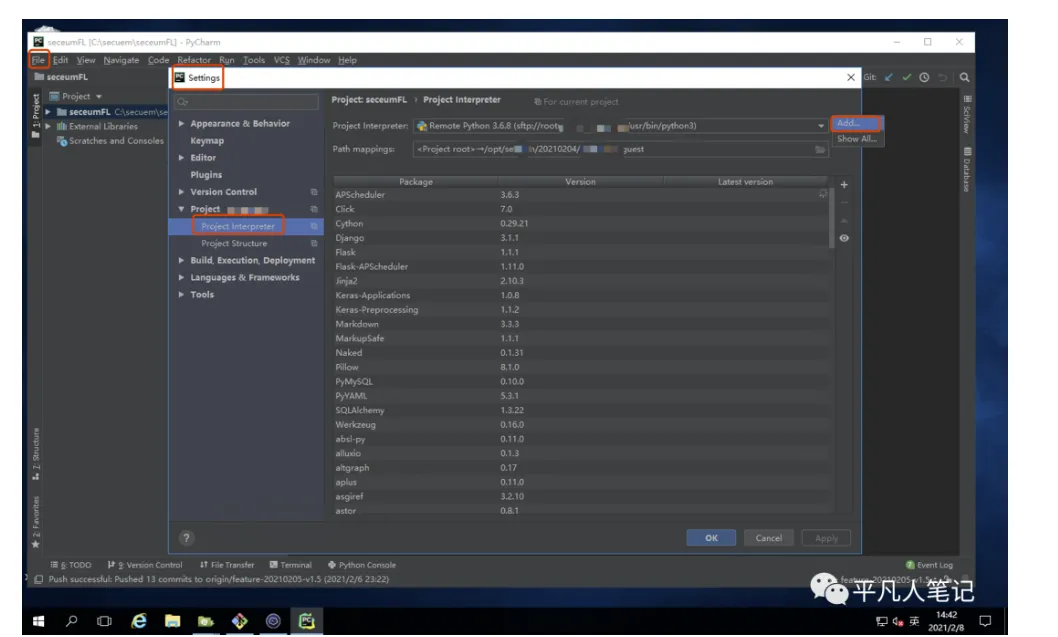The height and width of the screenshot is (637, 1058).
Task: Open the Project view dropdown in sidebar
Action: 99,96
